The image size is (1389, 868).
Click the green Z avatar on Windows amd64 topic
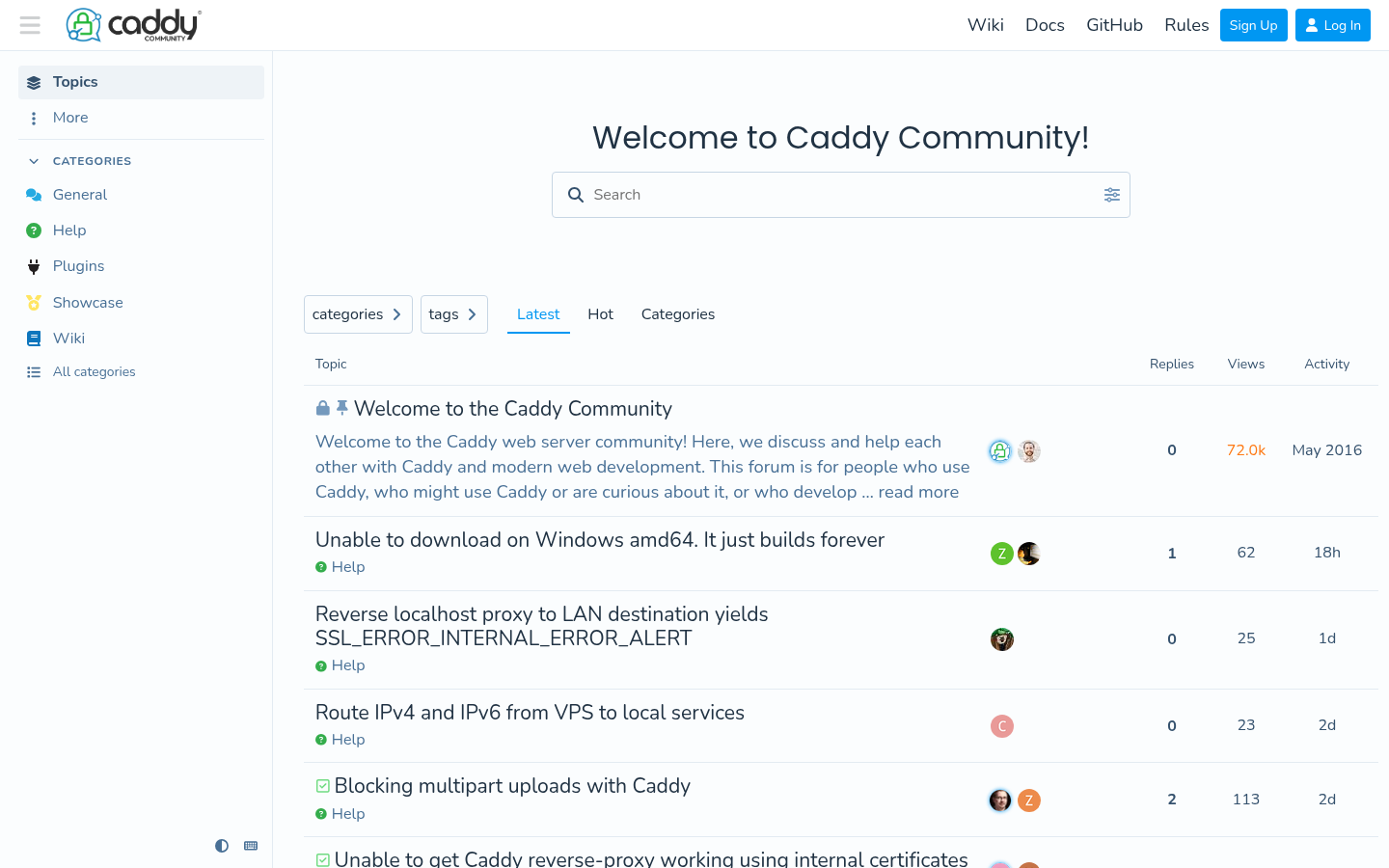[1002, 554]
